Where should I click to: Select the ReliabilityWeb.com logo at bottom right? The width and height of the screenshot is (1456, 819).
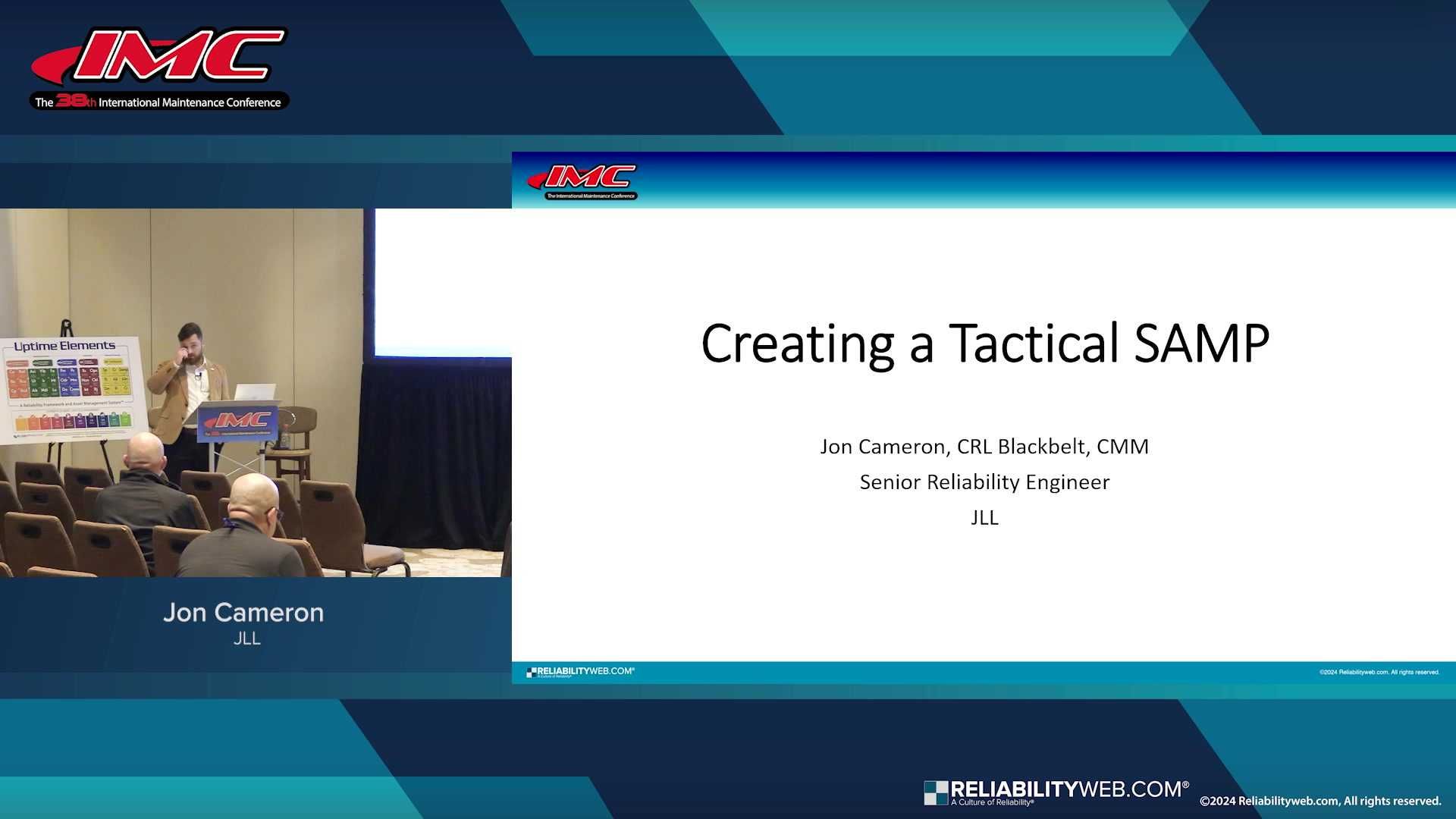tap(1058, 790)
